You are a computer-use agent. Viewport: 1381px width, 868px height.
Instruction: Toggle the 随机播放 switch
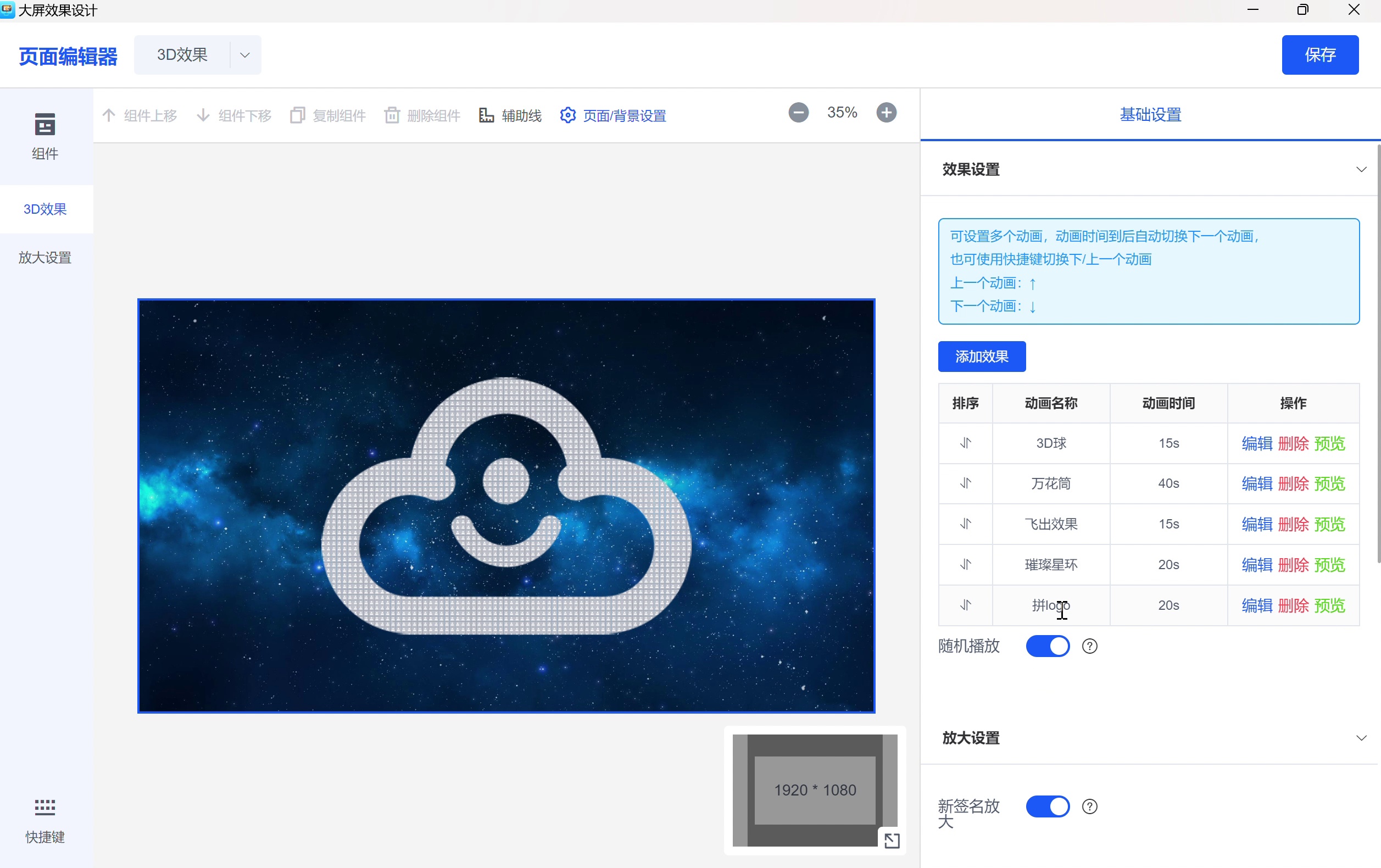1047,646
